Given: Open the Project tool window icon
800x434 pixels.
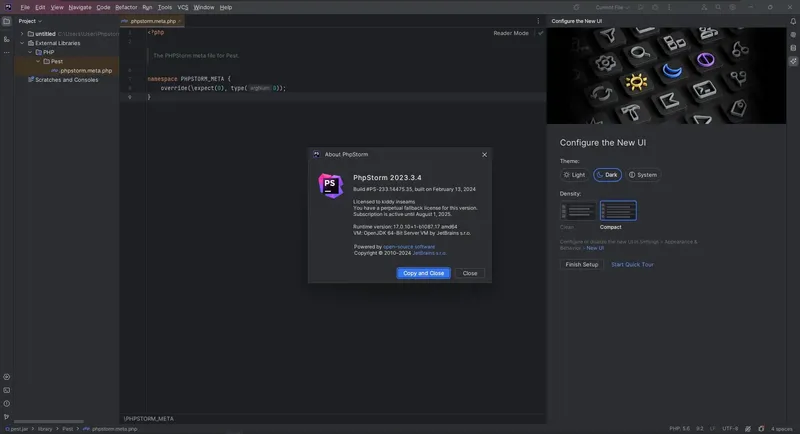Looking at the screenshot, I should [7, 21].
